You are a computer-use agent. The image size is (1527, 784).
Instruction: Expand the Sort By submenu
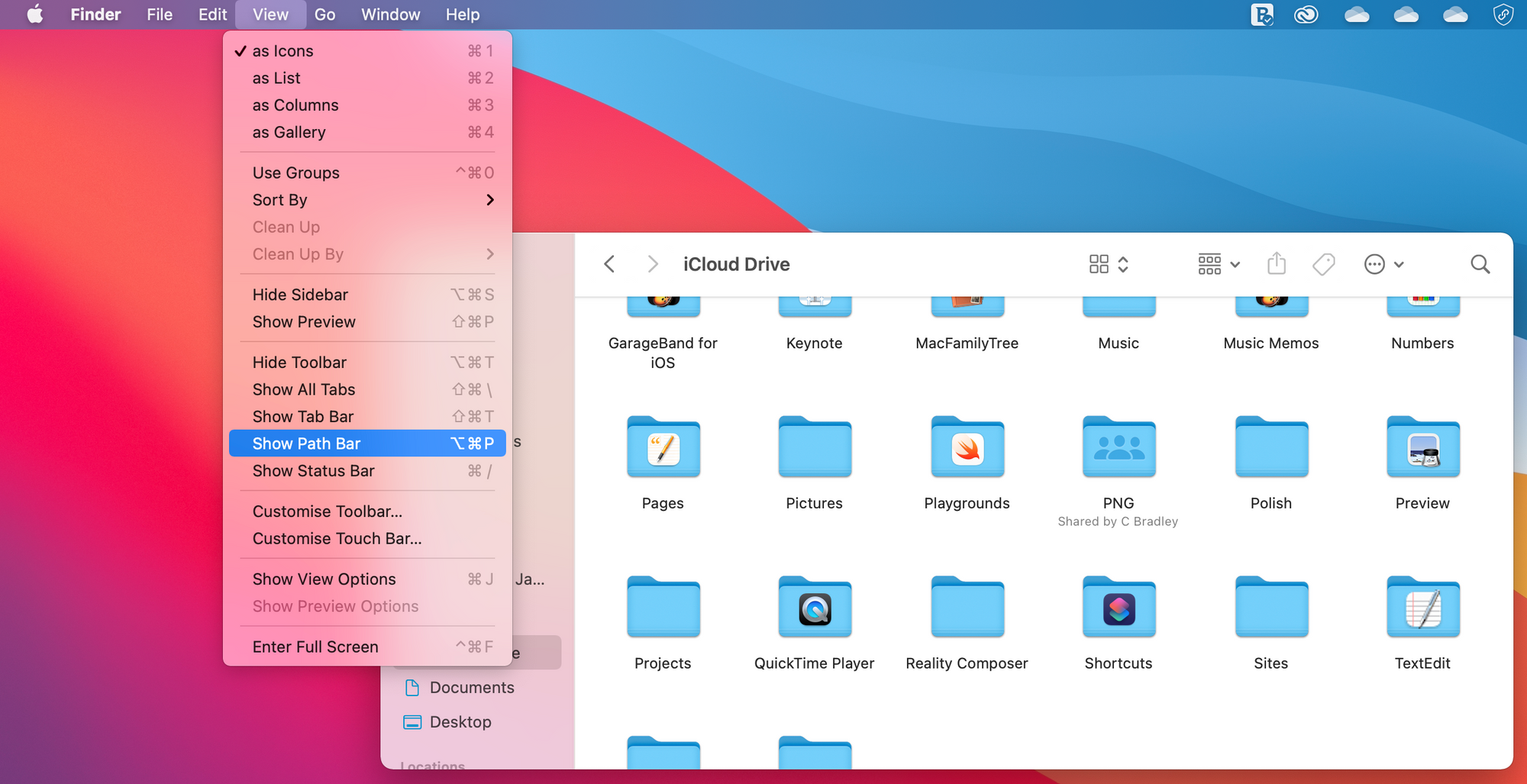279,199
